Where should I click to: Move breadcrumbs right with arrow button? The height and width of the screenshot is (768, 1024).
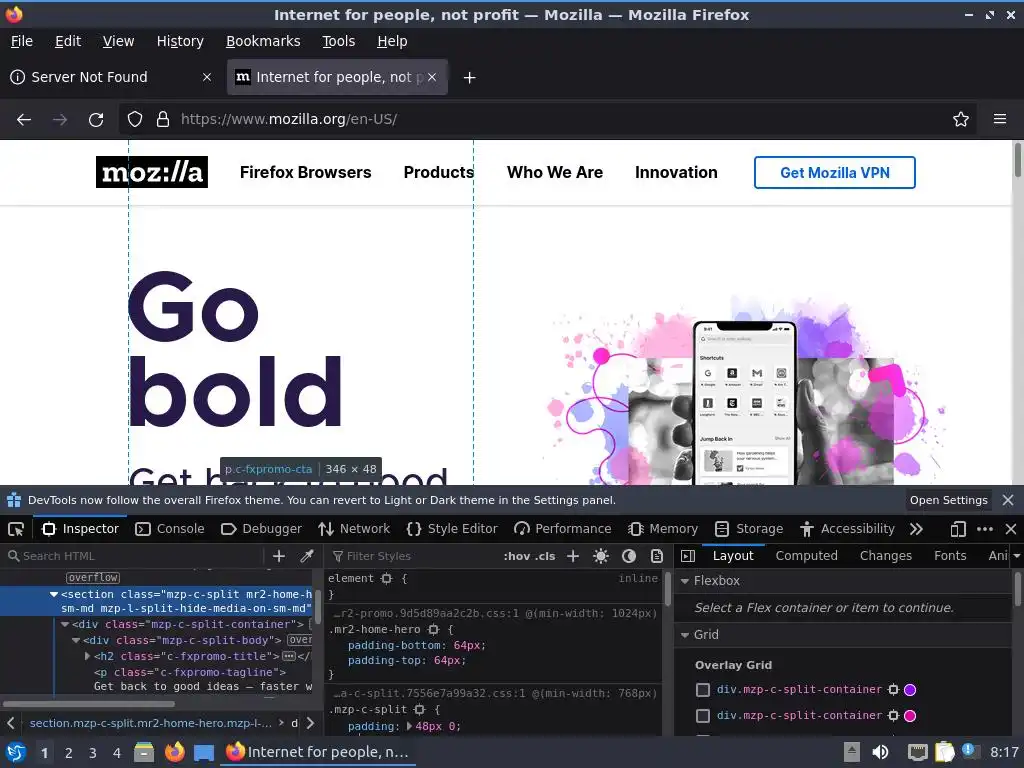pos(310,723)
